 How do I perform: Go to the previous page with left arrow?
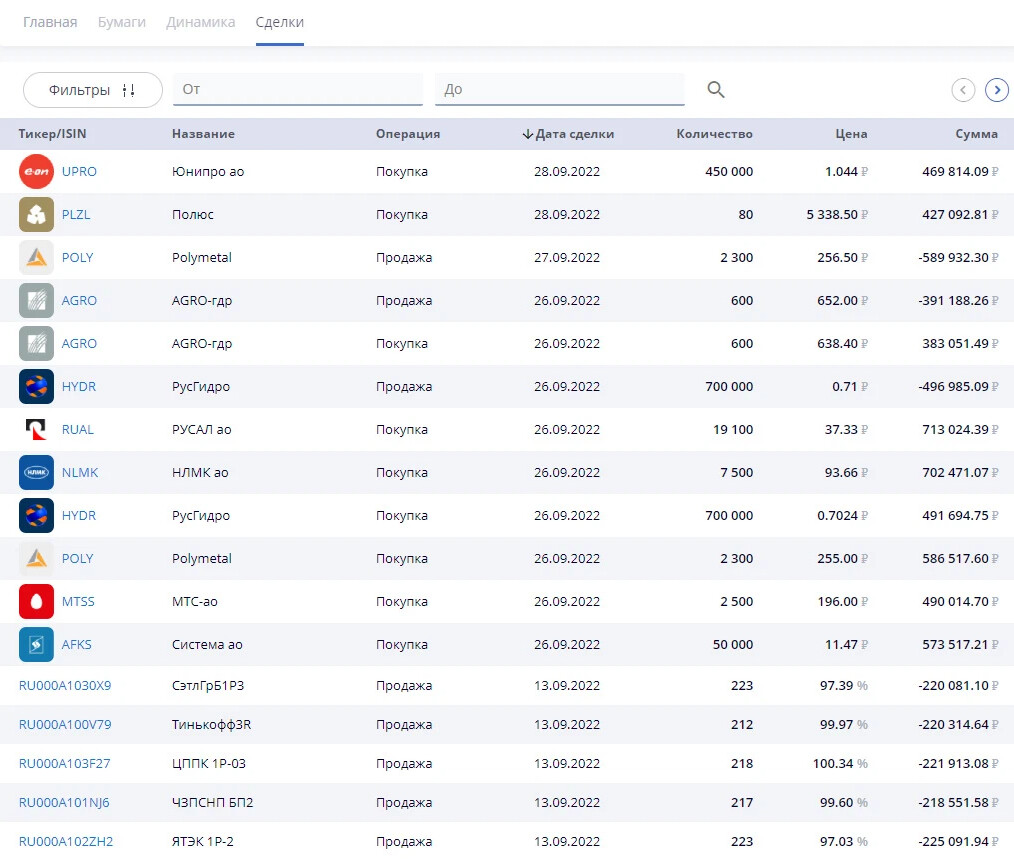coord(963,90)
